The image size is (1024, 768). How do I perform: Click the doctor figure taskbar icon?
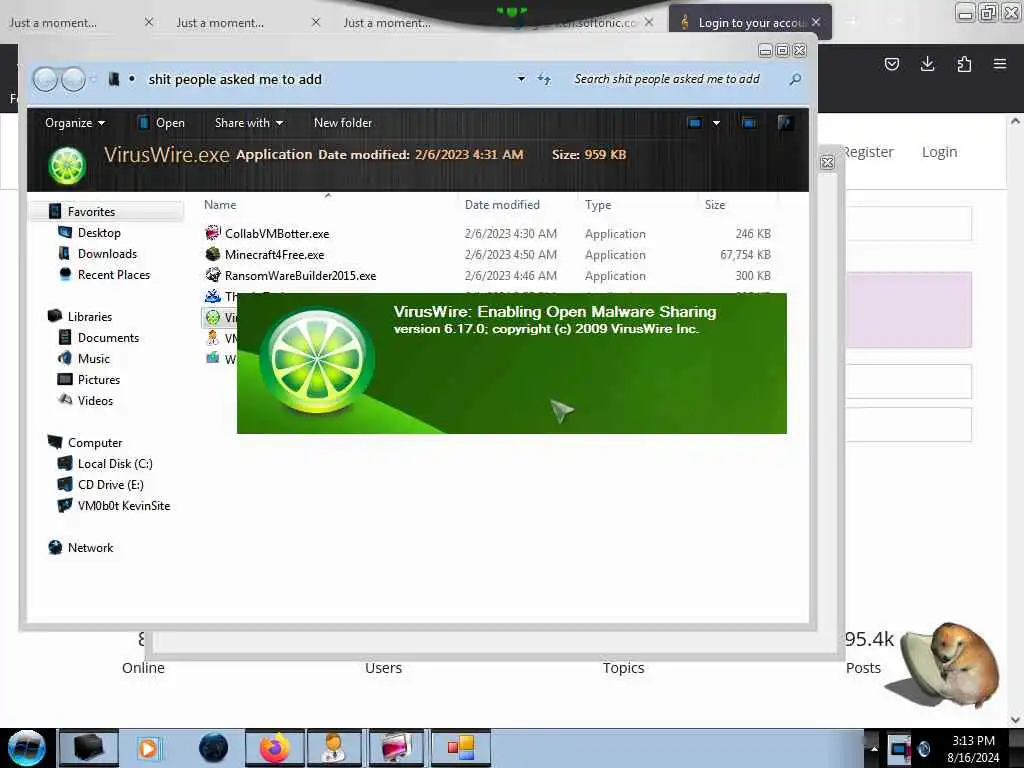334,748
